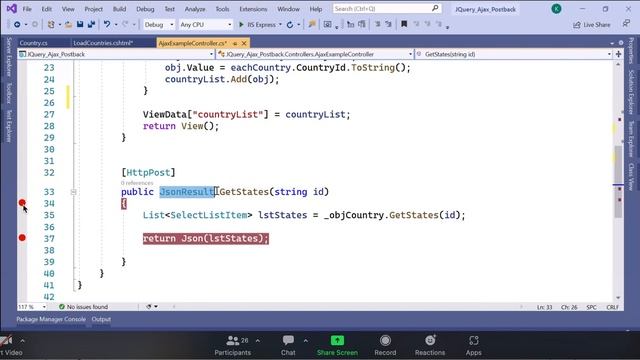Viewport: 640px width, 360px height.
Task: Toggle the breakpoint on line 37
Action: click(x=22, y=238)
